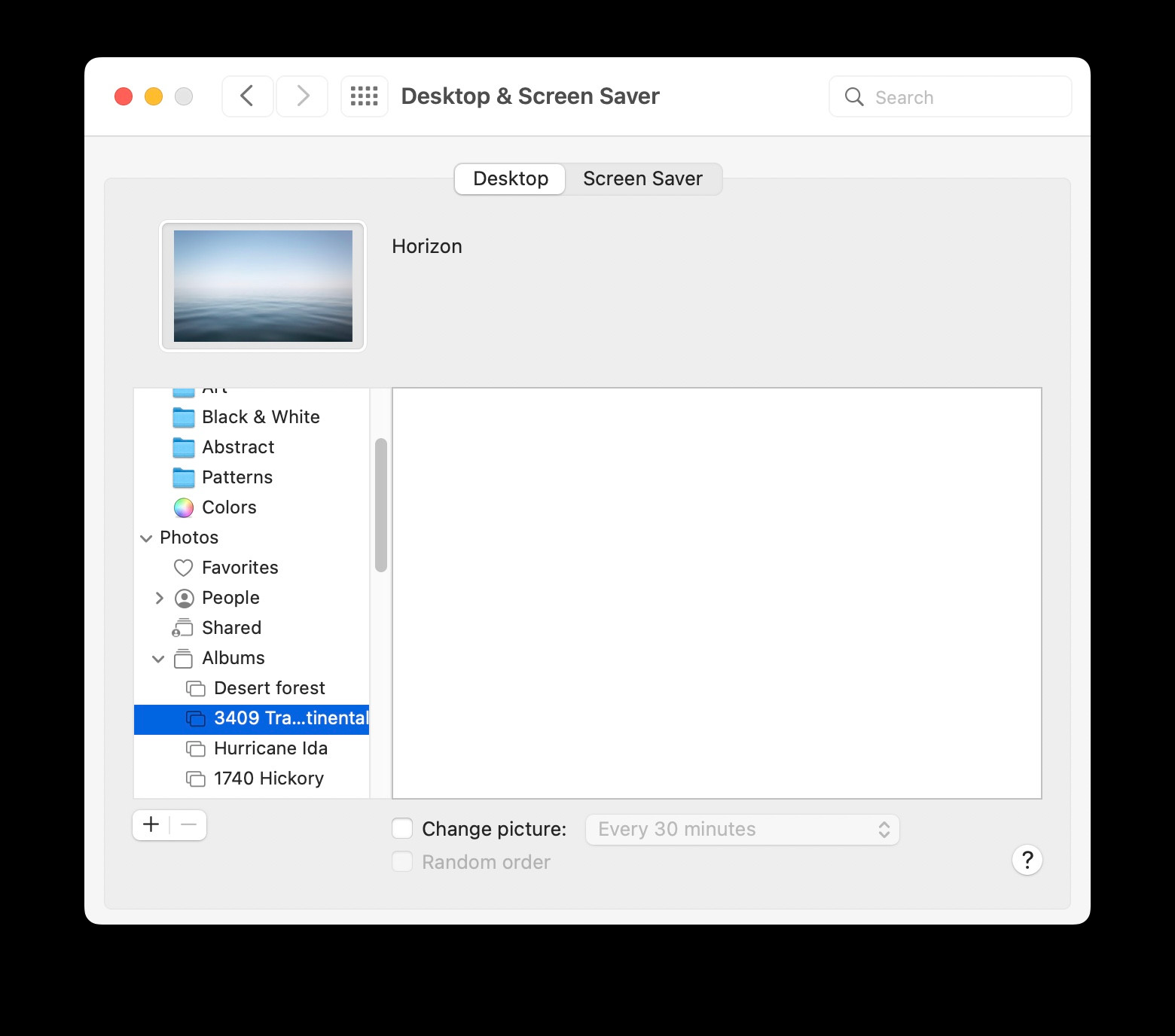1175x1036 pixels.
Task: Click the 1740 Hickory album icon
Action: point(196,779)
